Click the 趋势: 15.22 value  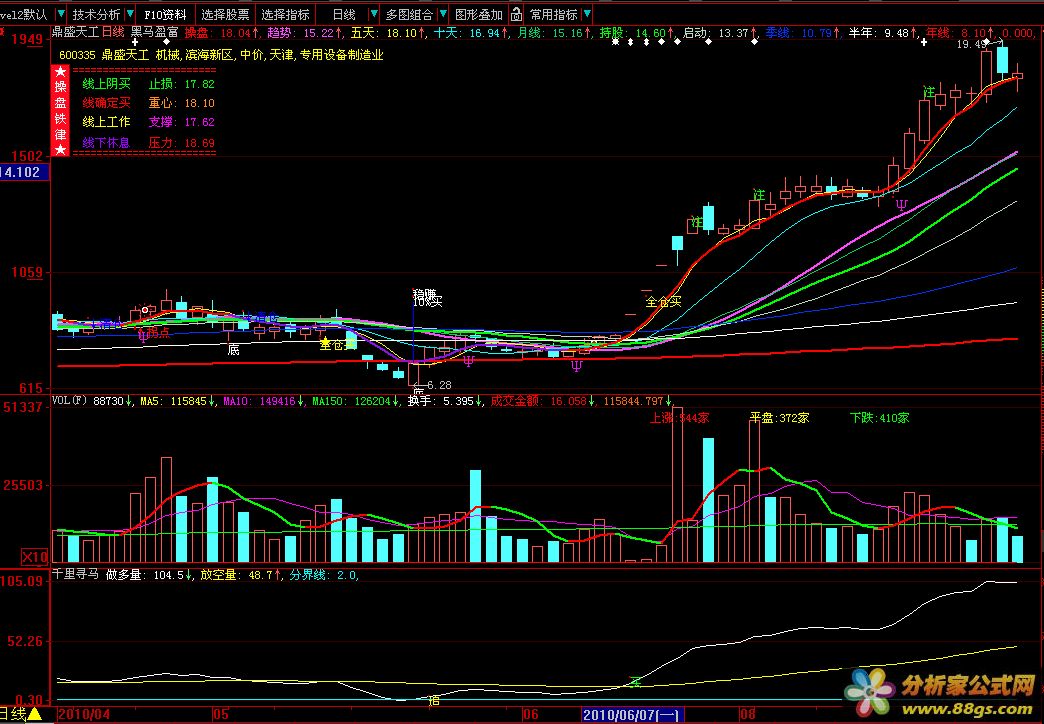tap(304, 32)
